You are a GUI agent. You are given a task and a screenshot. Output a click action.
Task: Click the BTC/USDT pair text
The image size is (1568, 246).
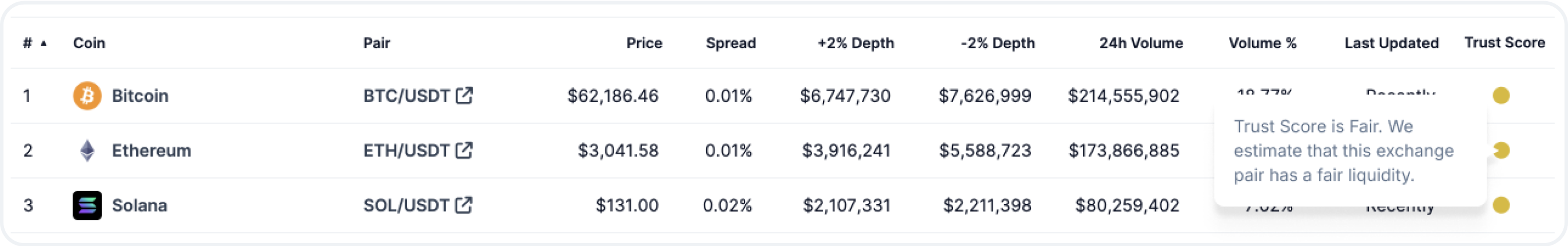point(406,95)
